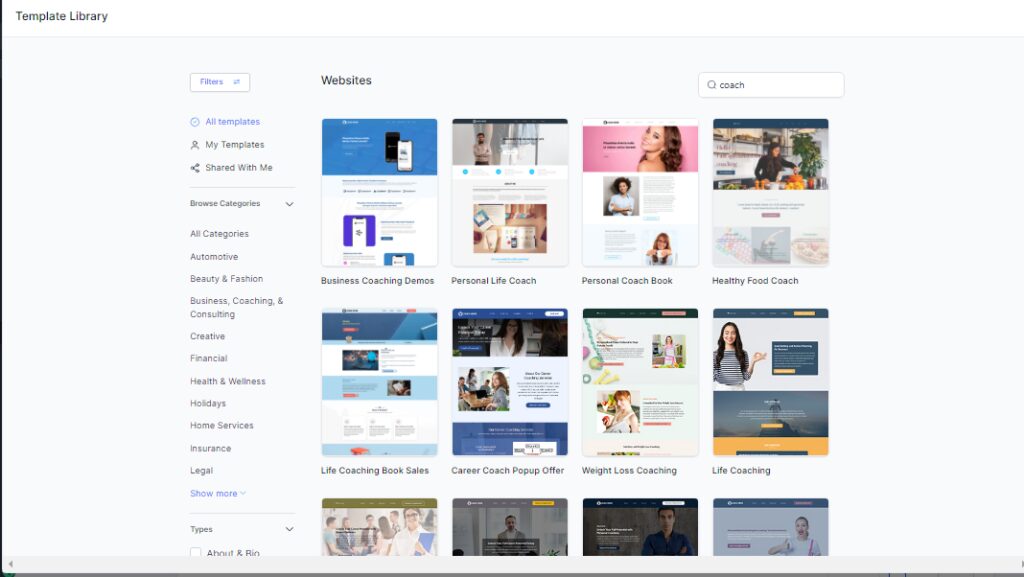Collapse the Types filter section
The image size is (1024, 577).
coord(290,529)
